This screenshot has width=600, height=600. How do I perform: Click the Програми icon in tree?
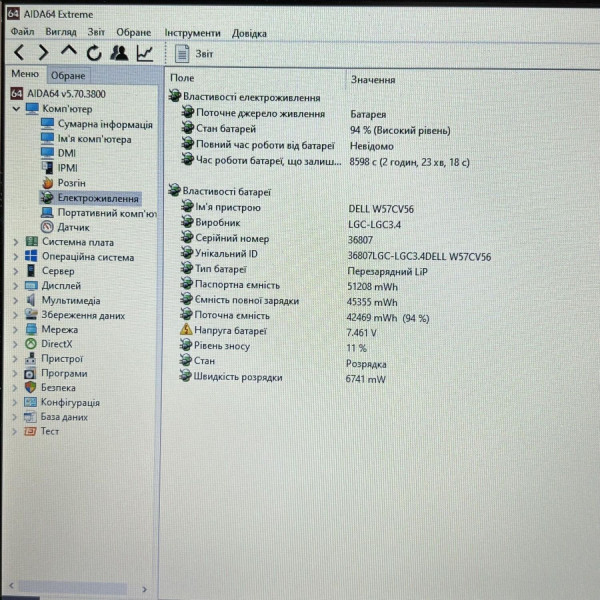pos(30,373)
